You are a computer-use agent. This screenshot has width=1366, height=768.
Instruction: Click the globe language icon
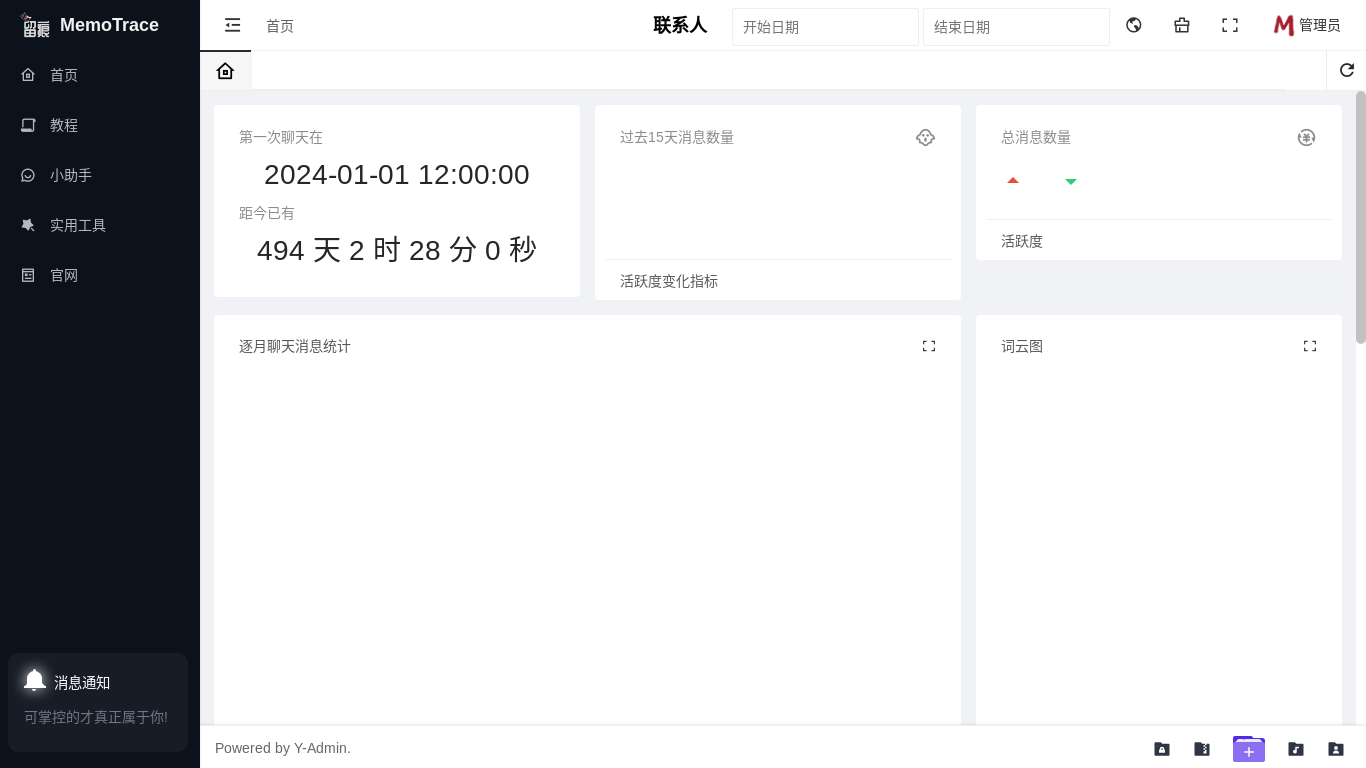[1134, 25]
